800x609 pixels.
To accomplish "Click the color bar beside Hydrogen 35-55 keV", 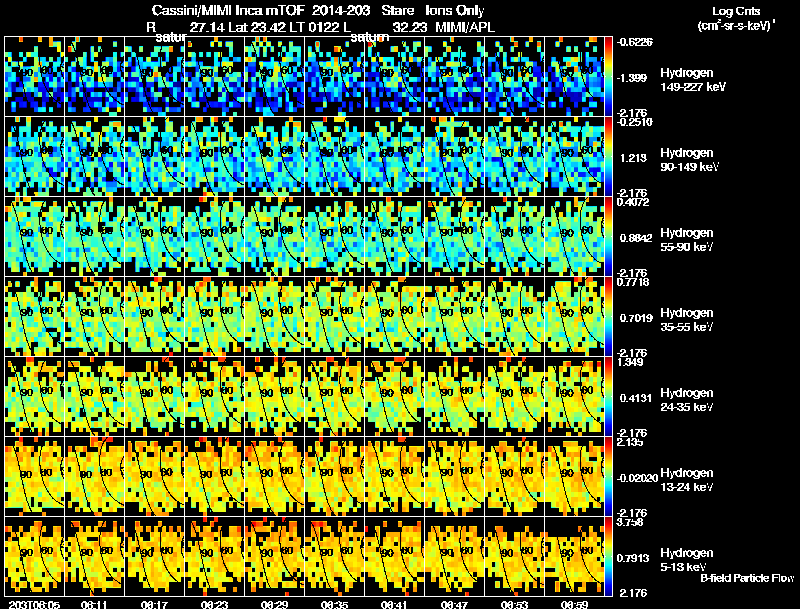I will point(608,317).
